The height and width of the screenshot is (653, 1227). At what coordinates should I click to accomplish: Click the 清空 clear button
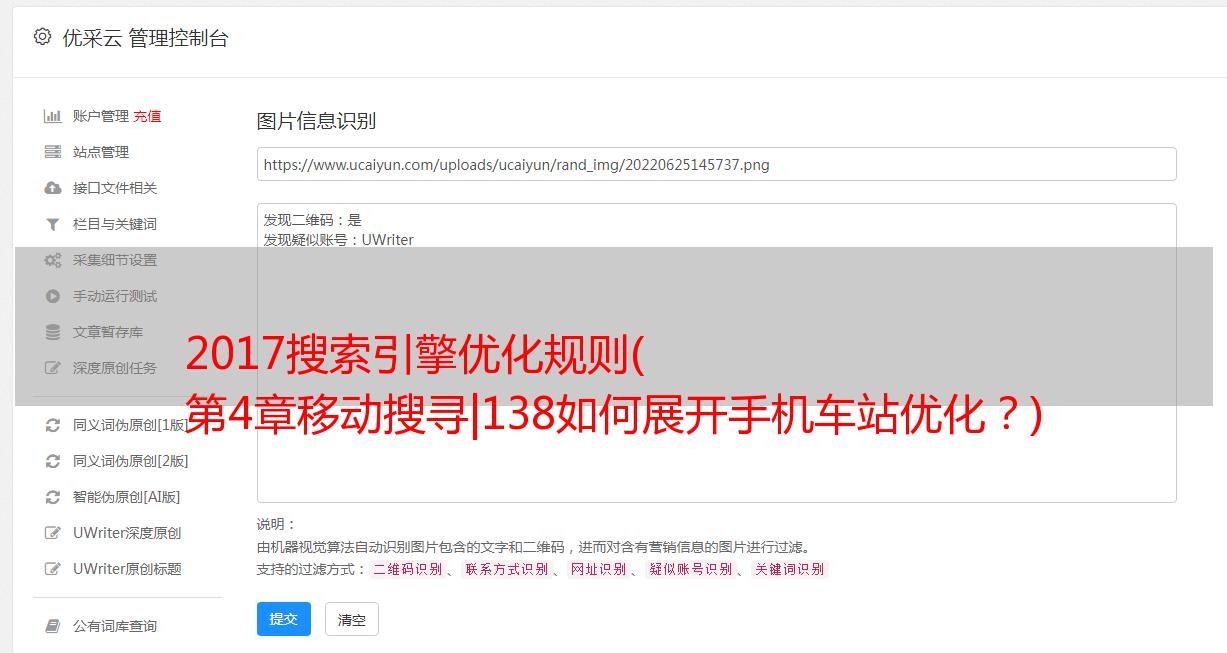click(x=352, y=619)
